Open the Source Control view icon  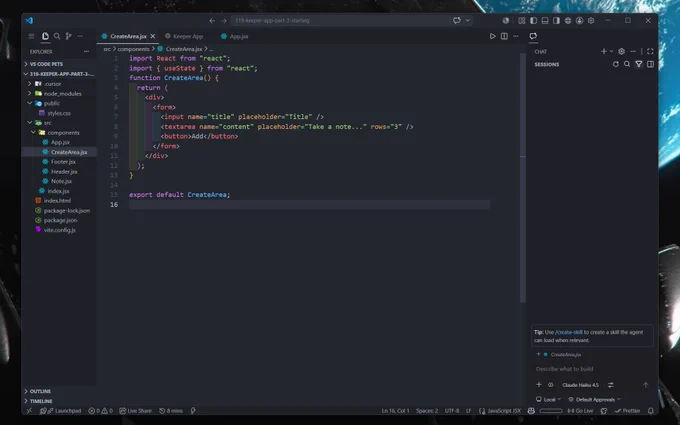point(68,36)
